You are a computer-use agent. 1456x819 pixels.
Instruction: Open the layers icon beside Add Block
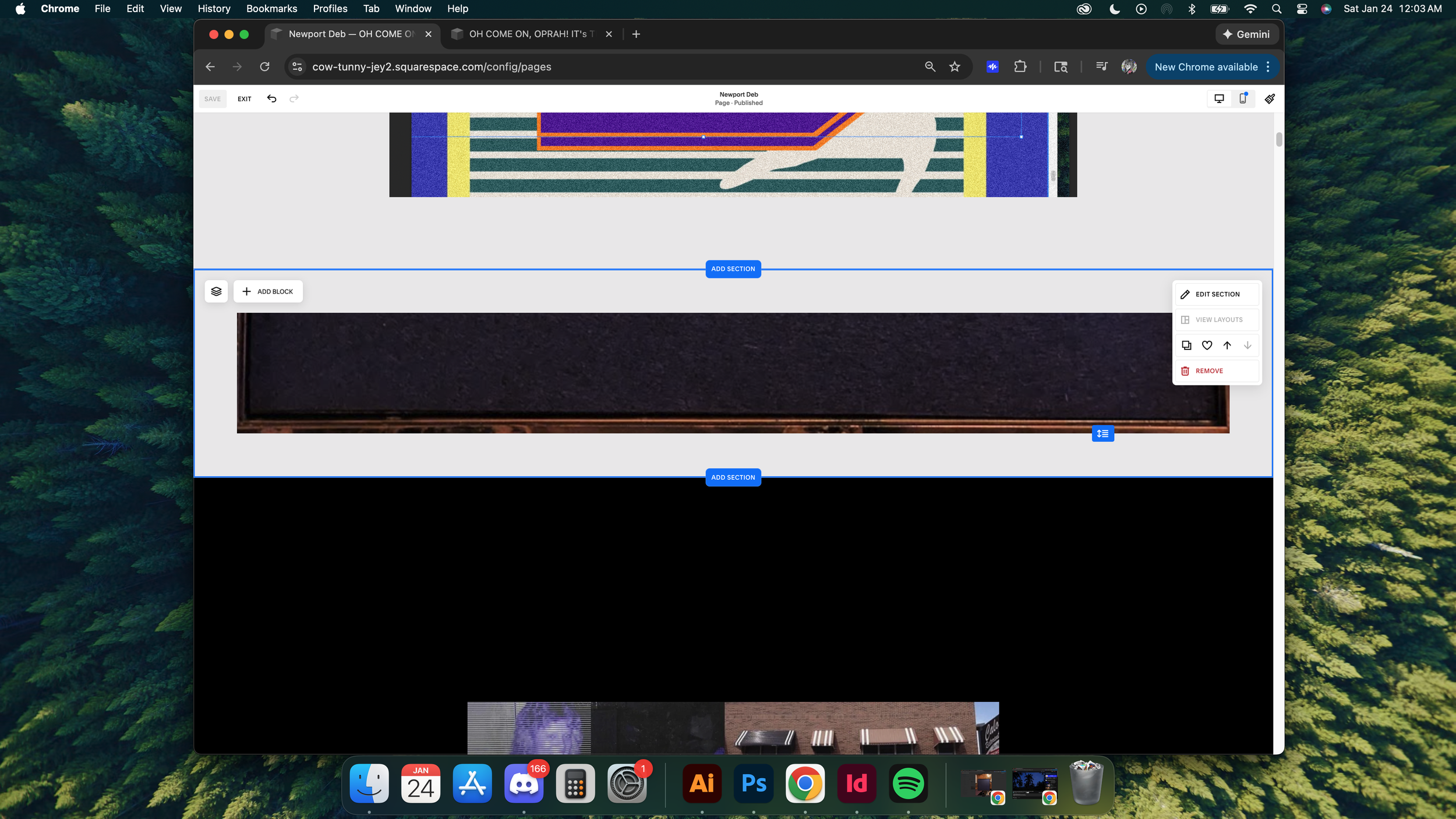216,291
